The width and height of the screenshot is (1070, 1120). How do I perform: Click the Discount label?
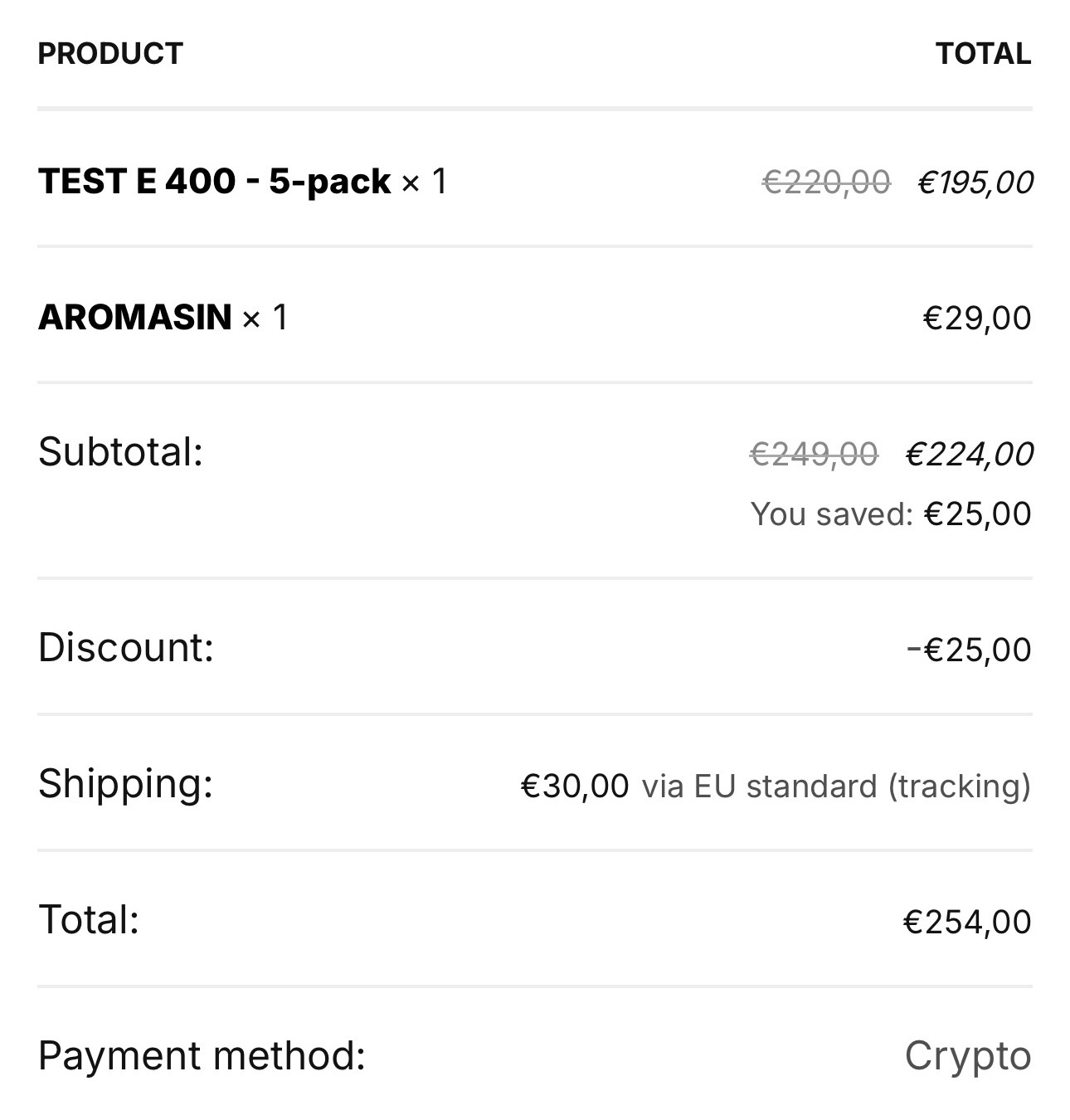pos(126,647)
